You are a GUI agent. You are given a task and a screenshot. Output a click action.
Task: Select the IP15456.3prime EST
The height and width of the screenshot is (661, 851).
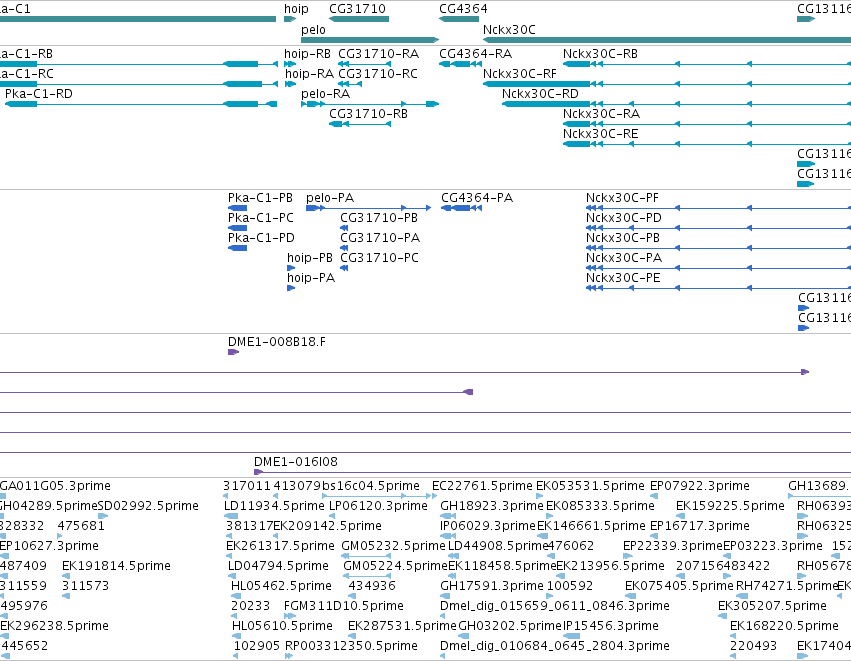(x=571, y=636)
